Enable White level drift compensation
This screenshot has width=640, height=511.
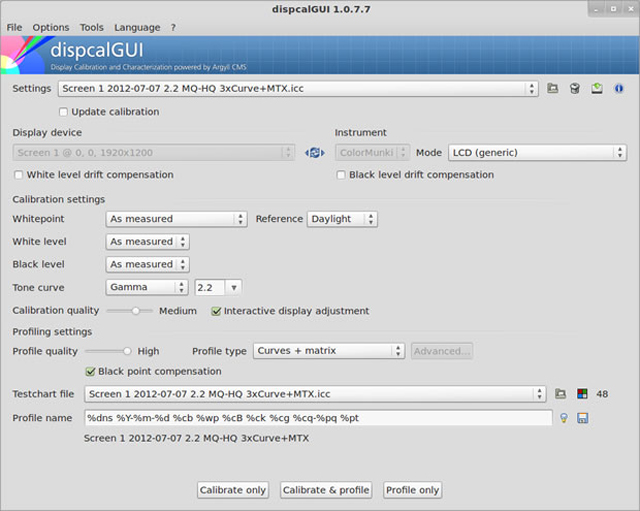click(x=18, y=175)
